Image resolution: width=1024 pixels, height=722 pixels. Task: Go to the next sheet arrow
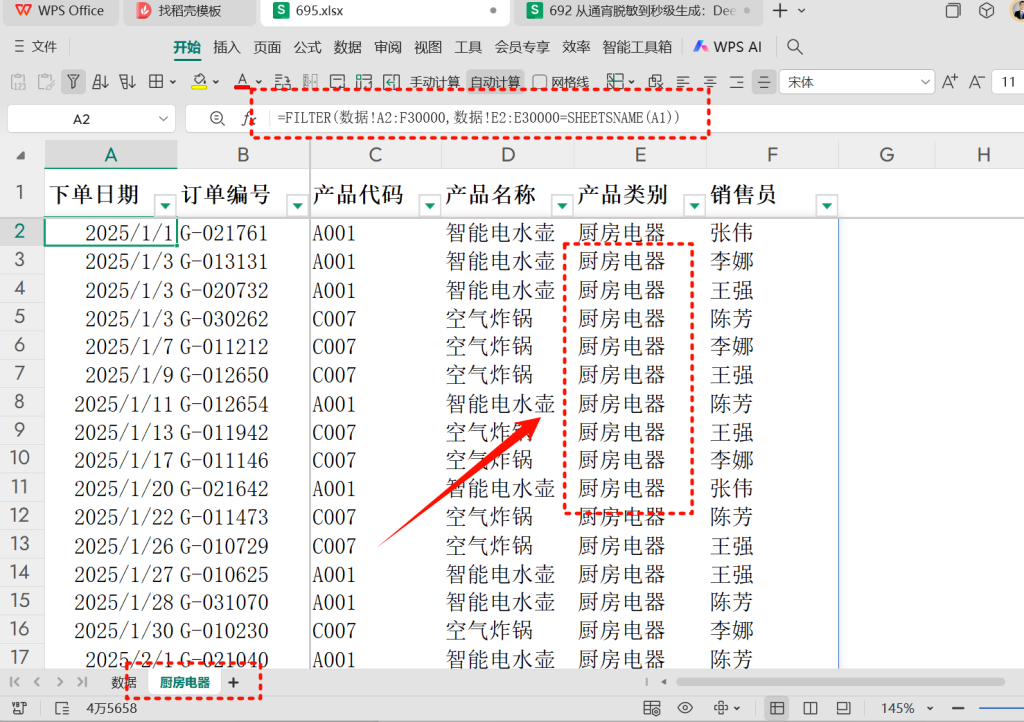(x=59, y=682)
